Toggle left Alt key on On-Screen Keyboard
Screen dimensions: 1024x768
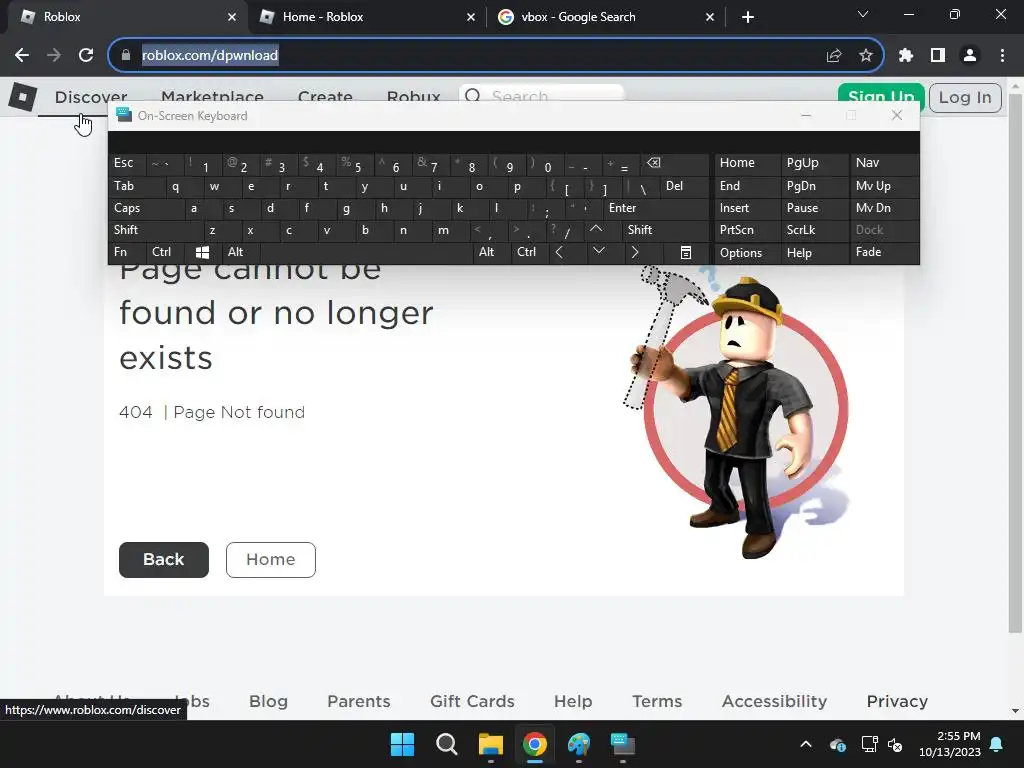pyautogui.click(x=240, y=252)
